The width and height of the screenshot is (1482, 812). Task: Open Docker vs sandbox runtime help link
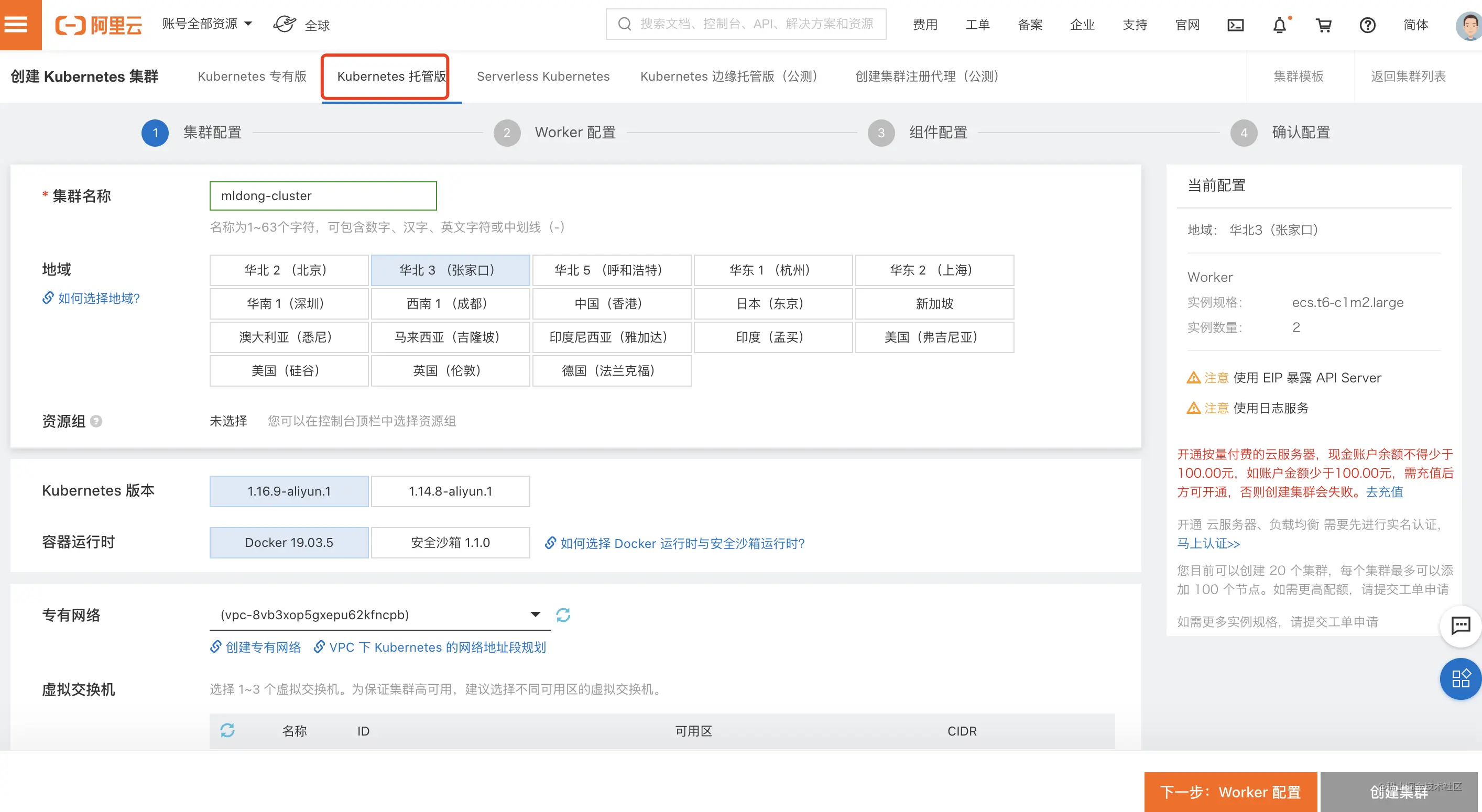[x=675, y=543]
